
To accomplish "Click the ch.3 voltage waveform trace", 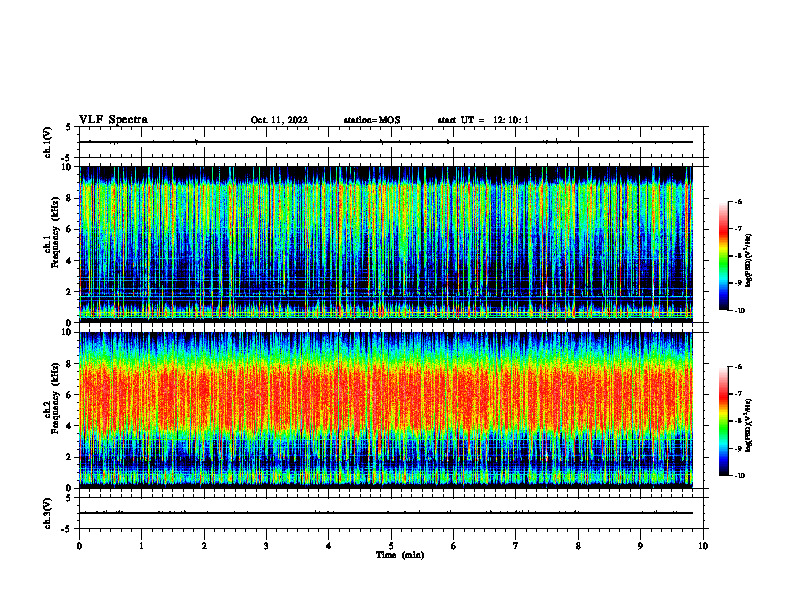I will 386,513.
